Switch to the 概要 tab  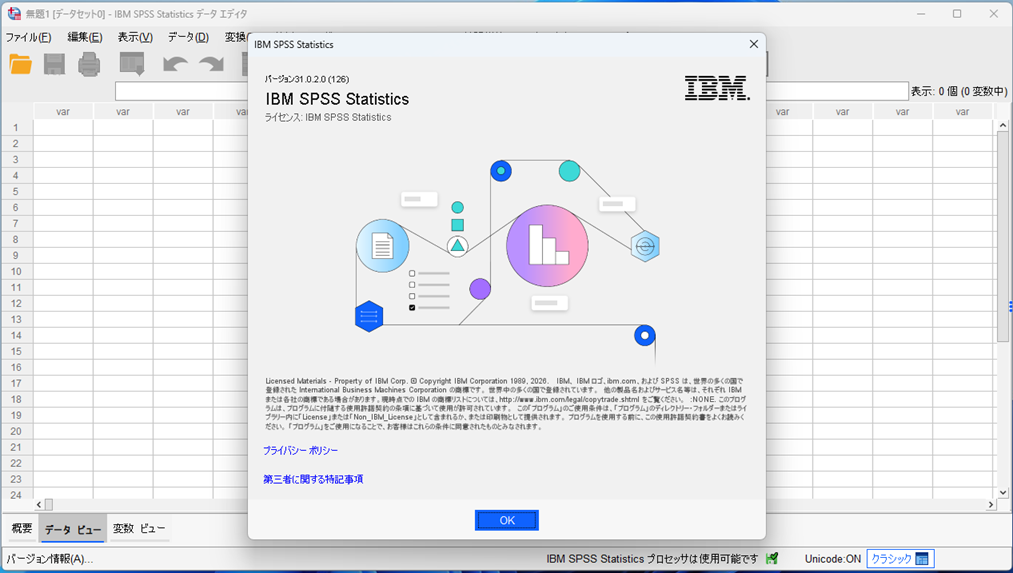pos(21,528)
